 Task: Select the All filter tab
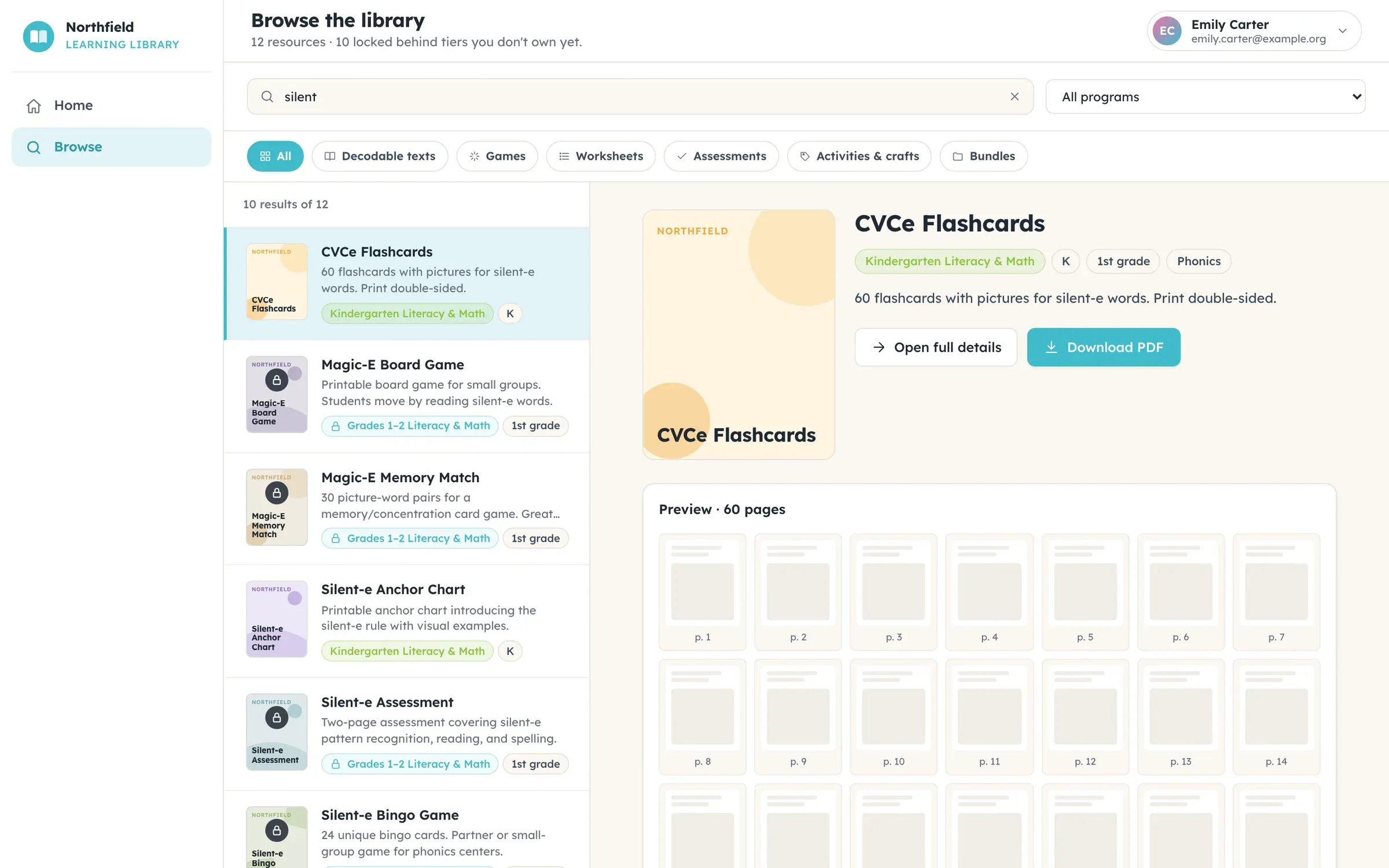click(275, 156)
